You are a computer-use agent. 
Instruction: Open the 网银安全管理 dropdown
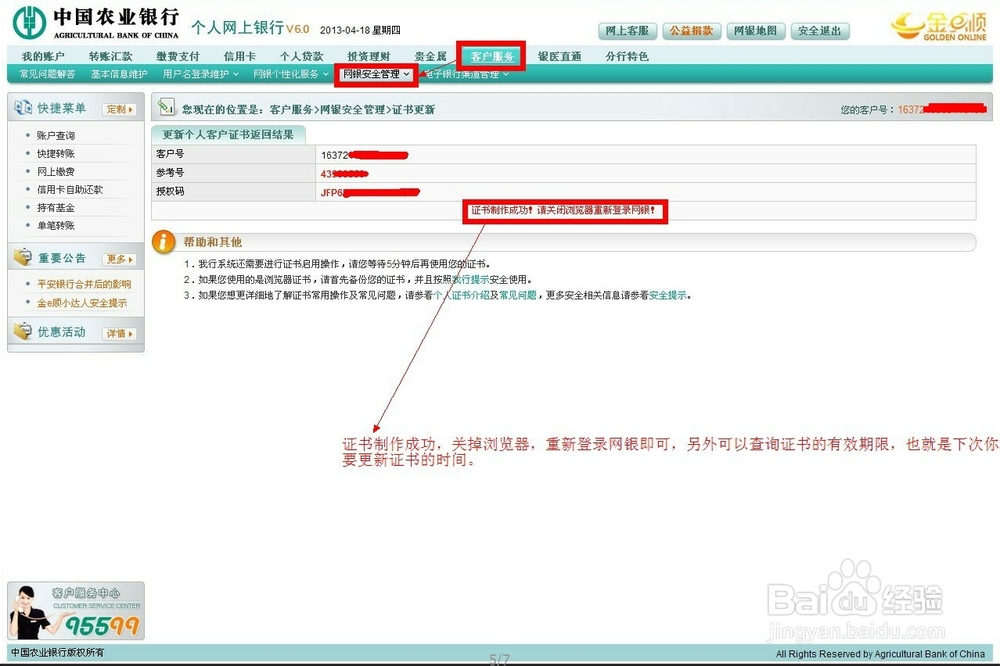tap(376, 73)
